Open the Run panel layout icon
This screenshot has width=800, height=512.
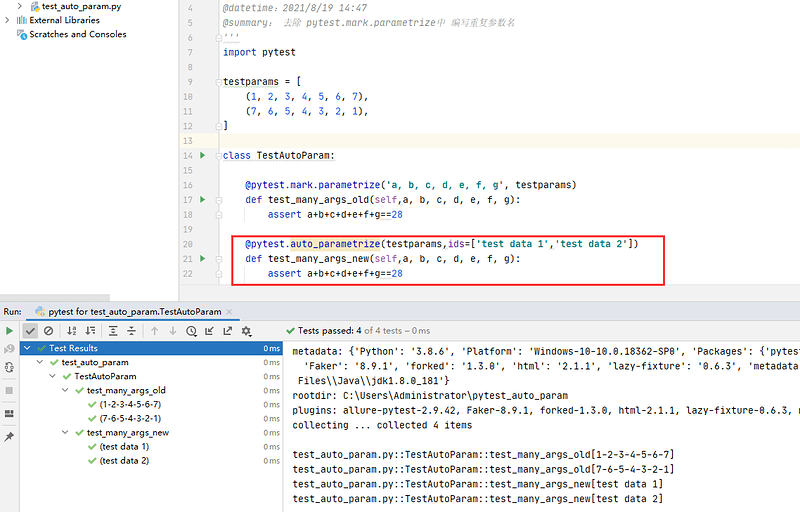point(9,414)
